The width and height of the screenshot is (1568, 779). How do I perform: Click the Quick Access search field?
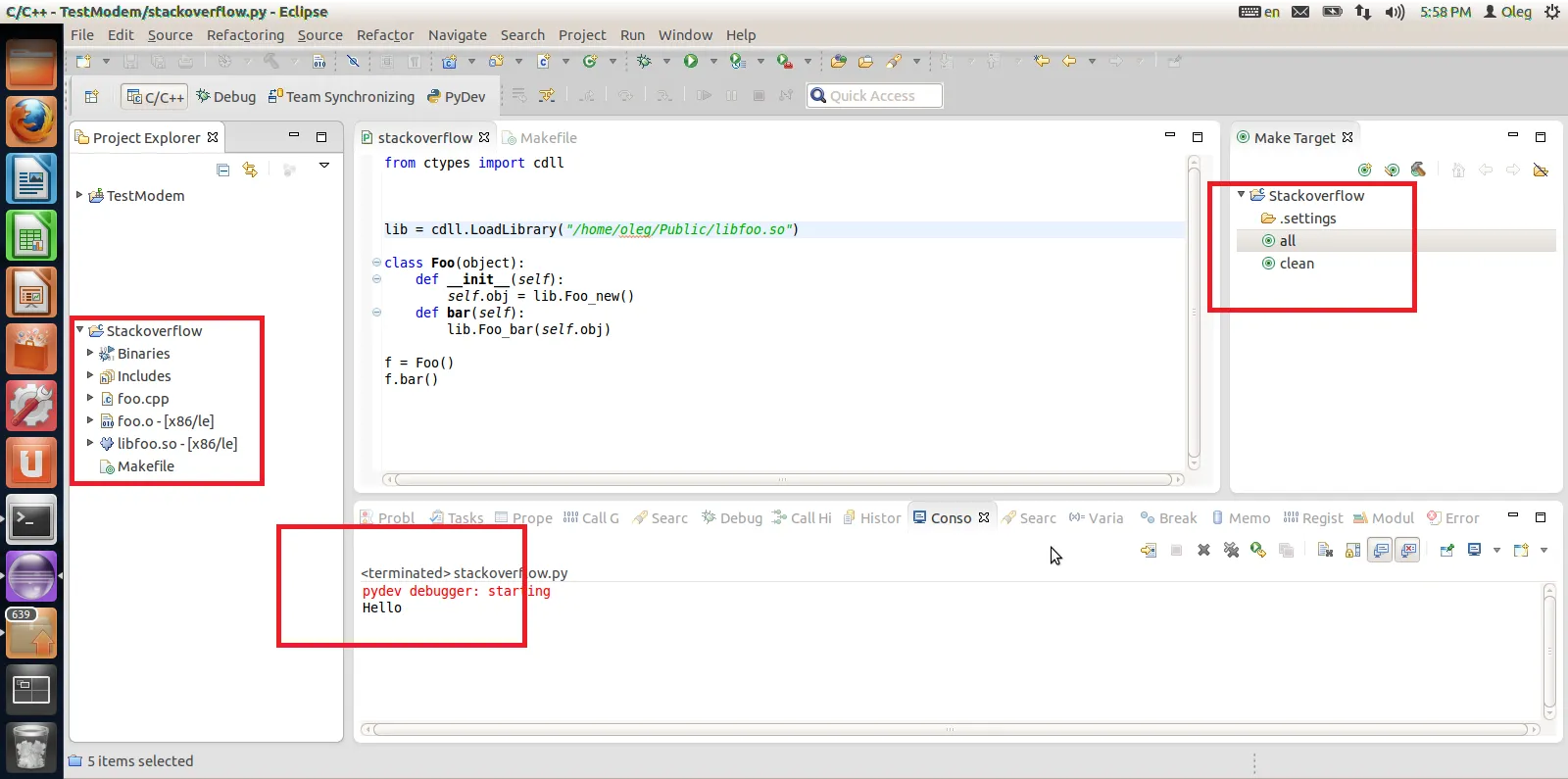tap(874, 96)
